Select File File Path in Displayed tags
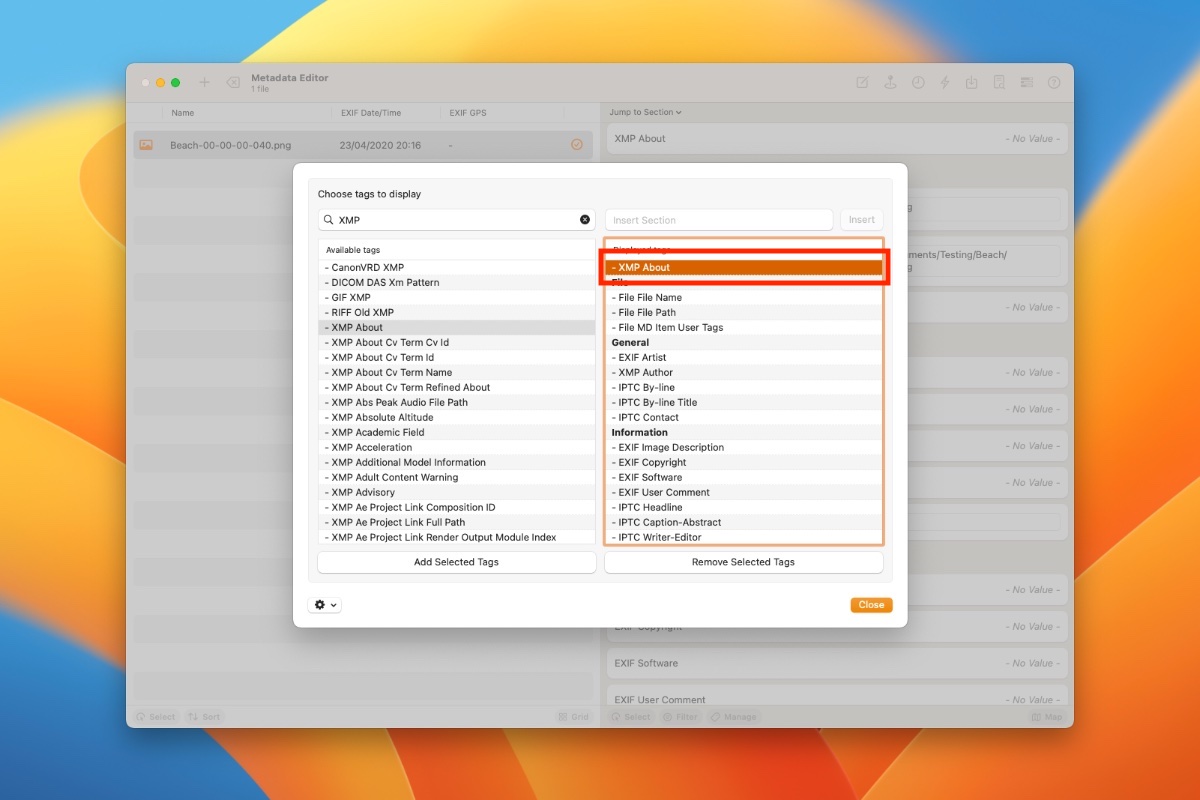1200x800 pixels. [x=744, y=312]
